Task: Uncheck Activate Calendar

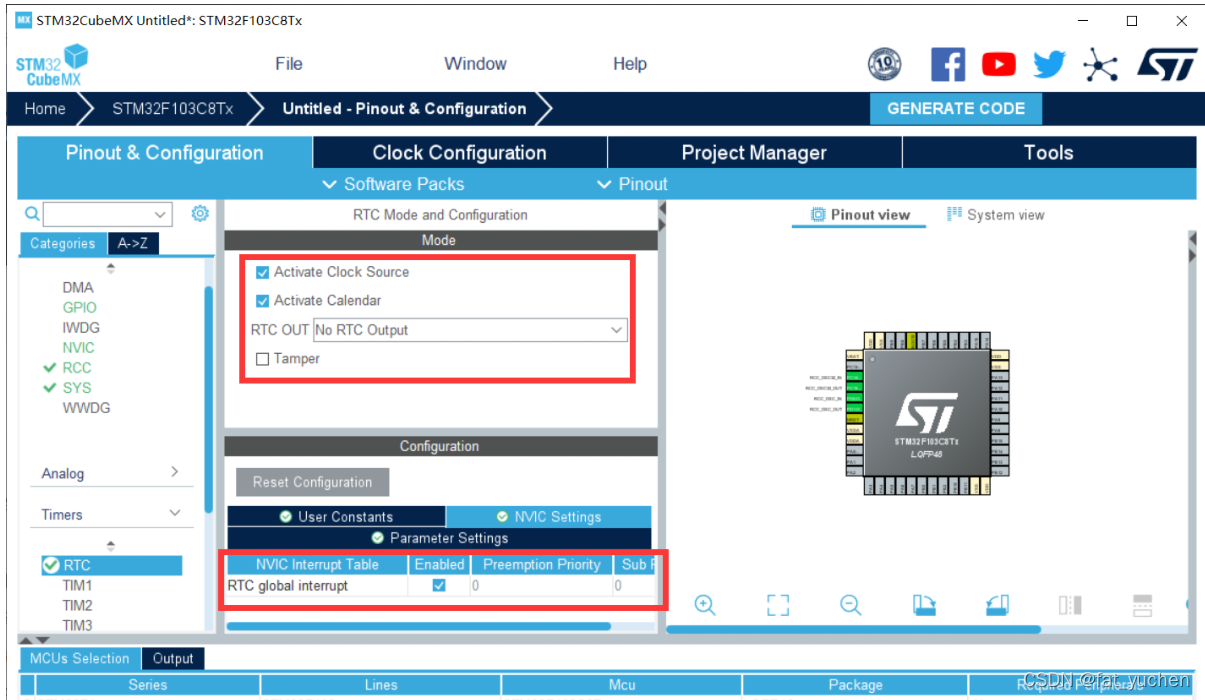Action: 262,300
